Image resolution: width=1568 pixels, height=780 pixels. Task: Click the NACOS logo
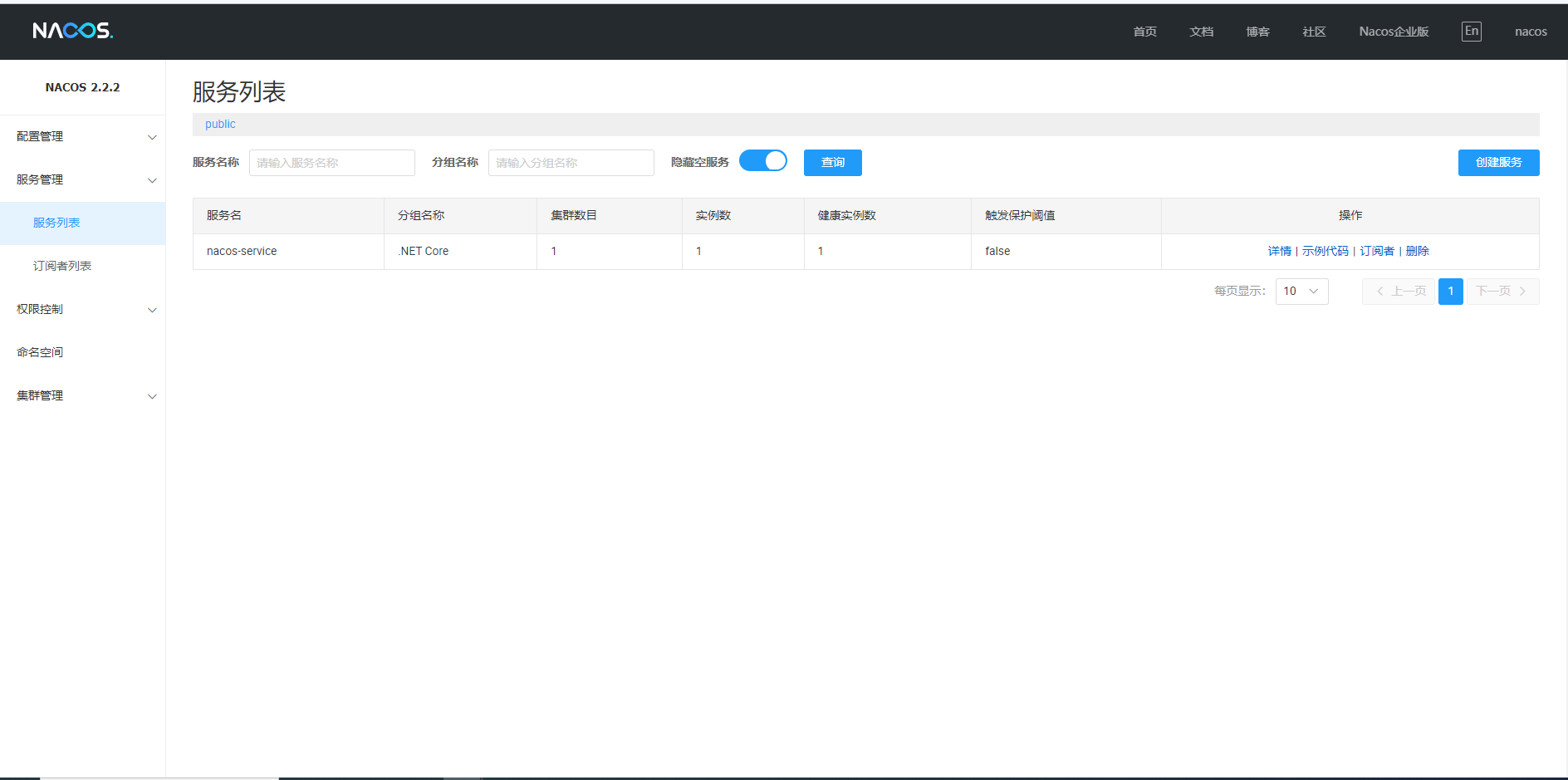pos(73,31)
